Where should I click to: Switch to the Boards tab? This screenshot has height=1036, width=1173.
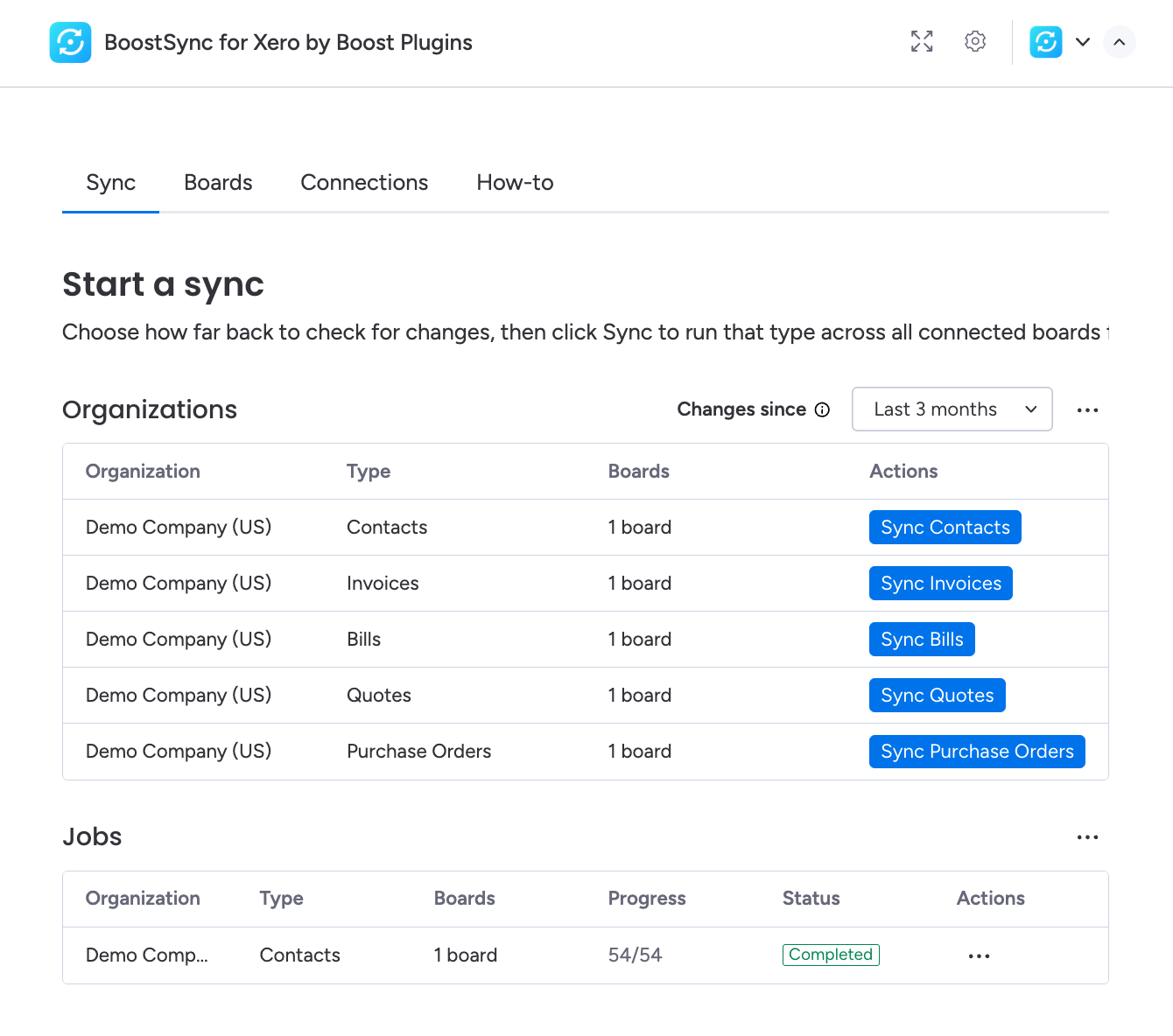coord(218,183)
